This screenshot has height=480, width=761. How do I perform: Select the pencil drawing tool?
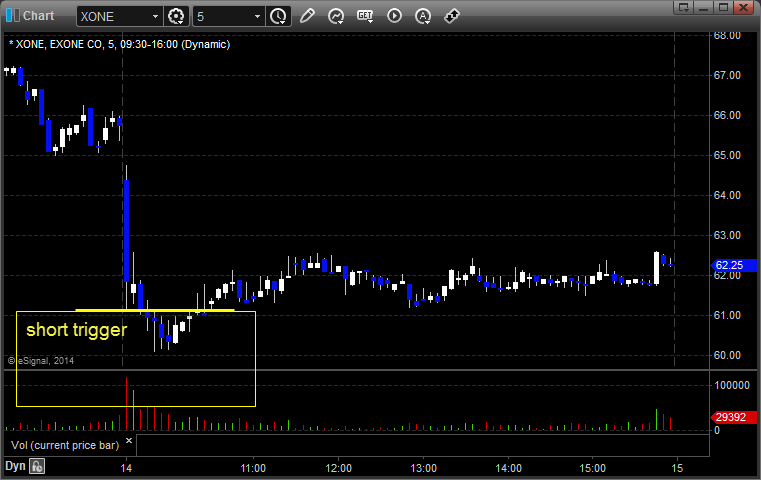pos(307,16)
